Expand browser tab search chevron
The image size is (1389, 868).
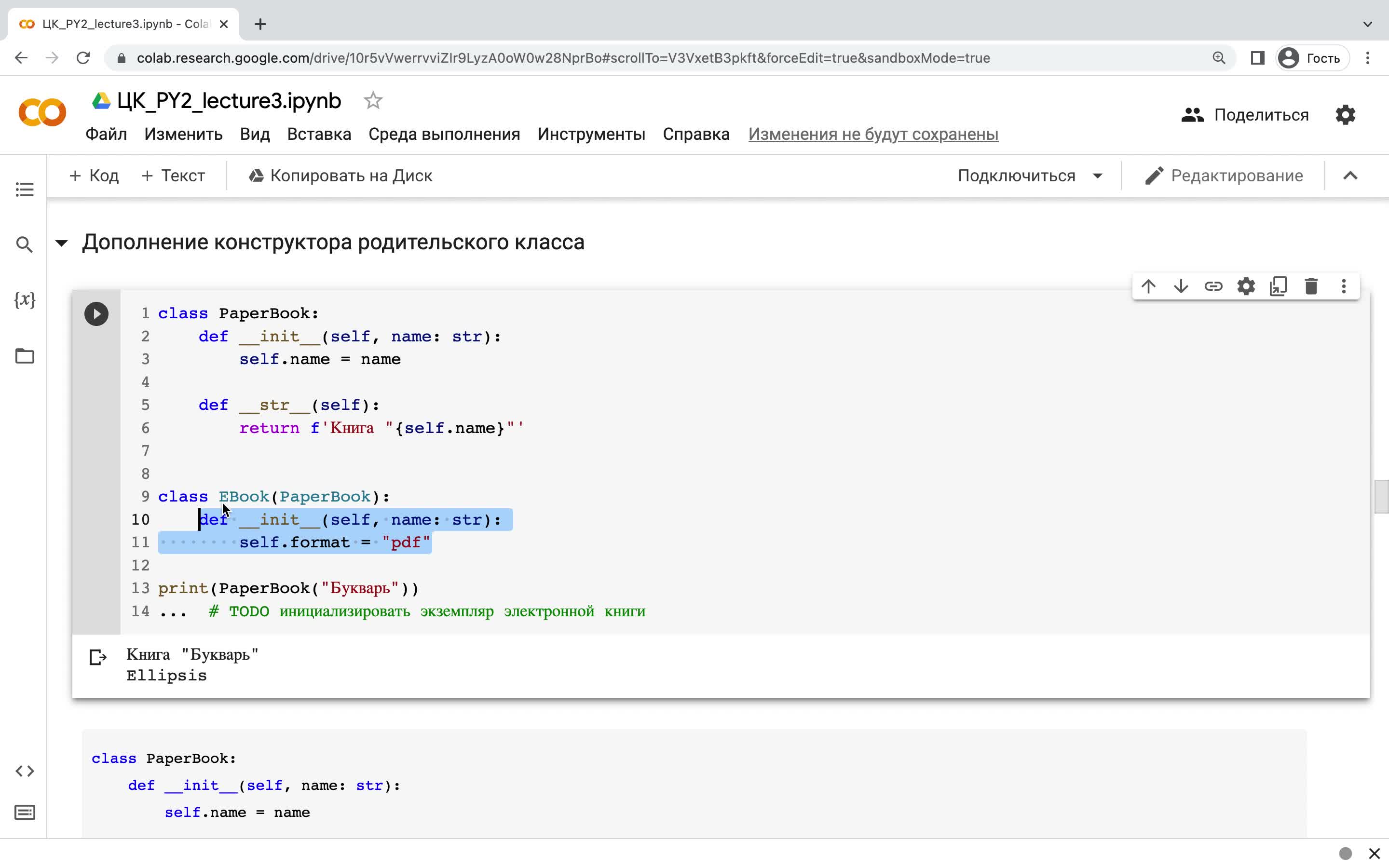tap(1368, 24)
